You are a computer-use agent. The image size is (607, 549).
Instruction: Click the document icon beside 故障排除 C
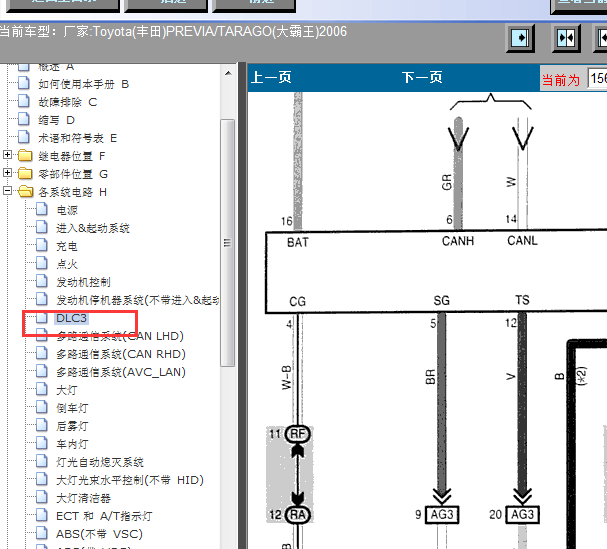click(24, 101)
